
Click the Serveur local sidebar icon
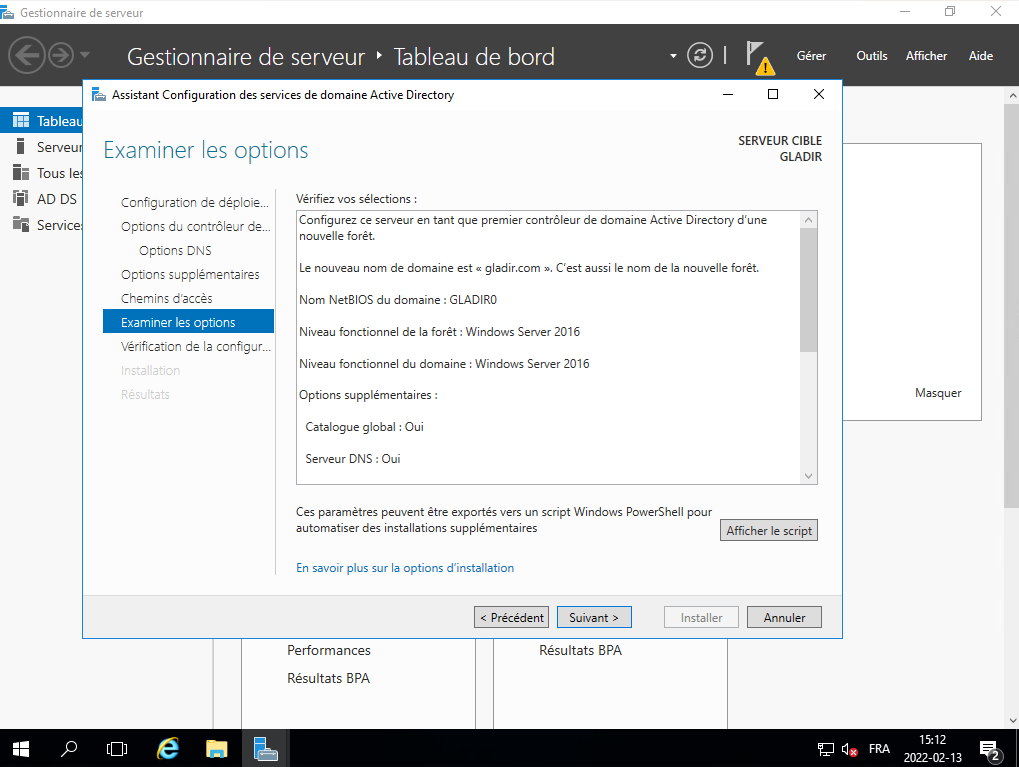(x=21, y=146)
